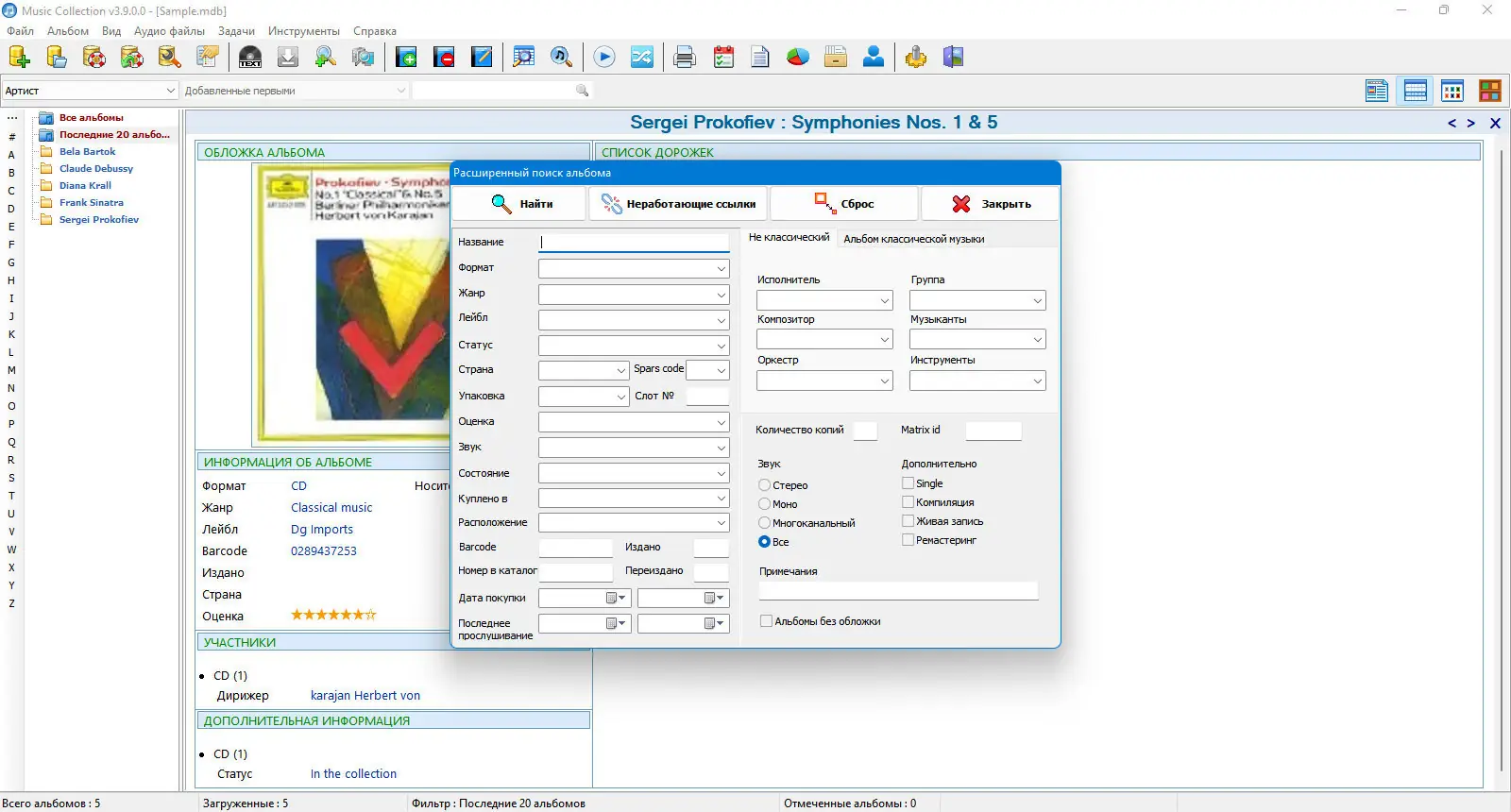The height and width of the screenshot is (812, 1511).
Task: Click the CD text disc icon
Action: pyautogui.click(x=250, y=58)
